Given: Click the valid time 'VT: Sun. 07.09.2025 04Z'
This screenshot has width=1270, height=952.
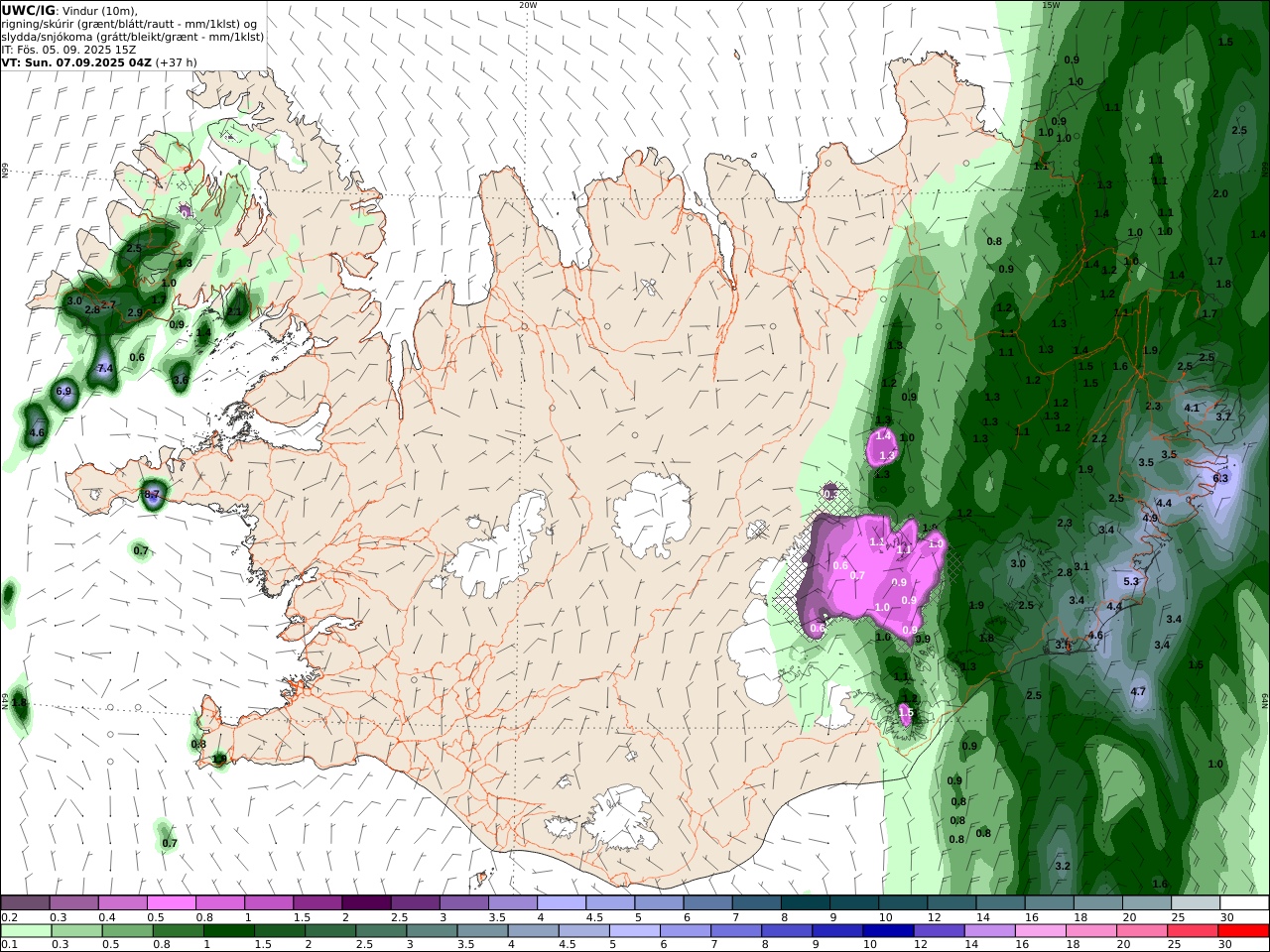Looking at the screenshot, I should 77,61.
